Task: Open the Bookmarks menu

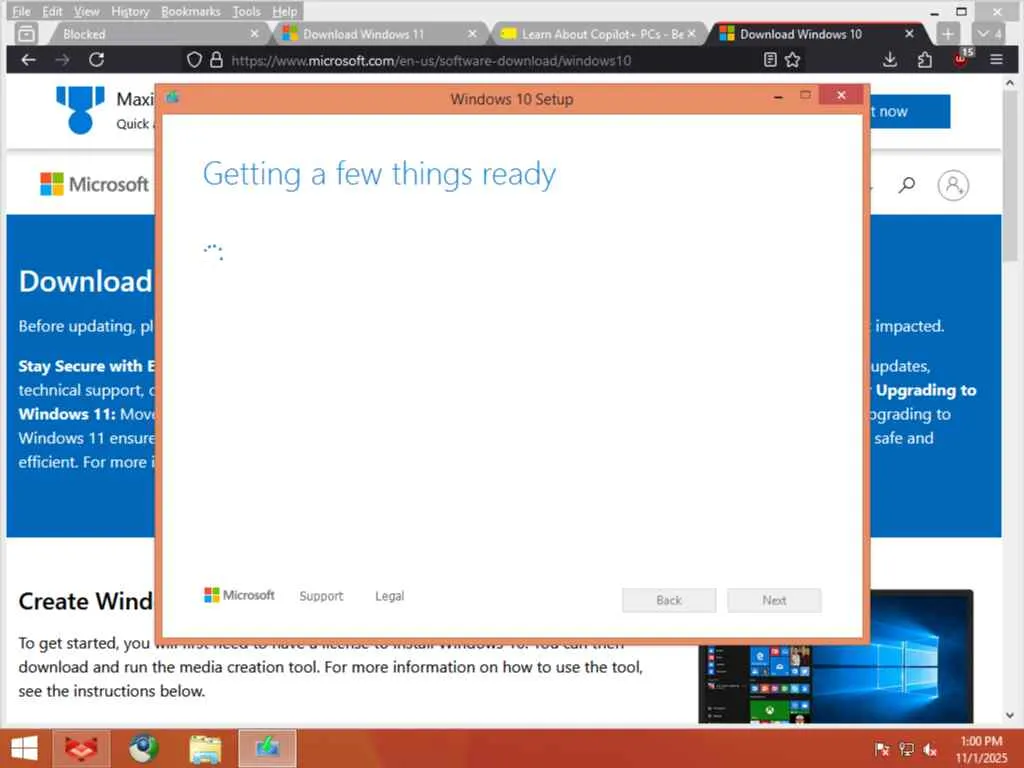Action: point(191,11)
